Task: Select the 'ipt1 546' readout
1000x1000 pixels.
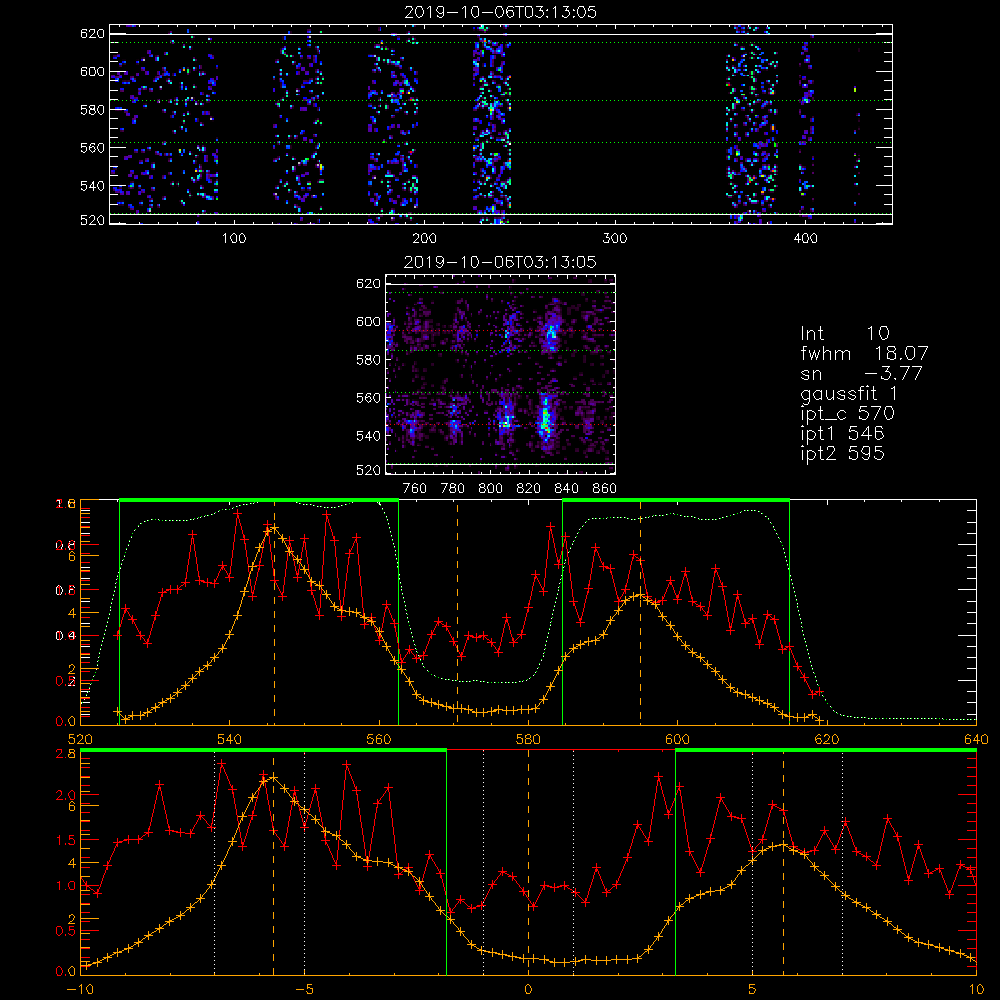Action: pyautogui.click(x=842, y=434)
